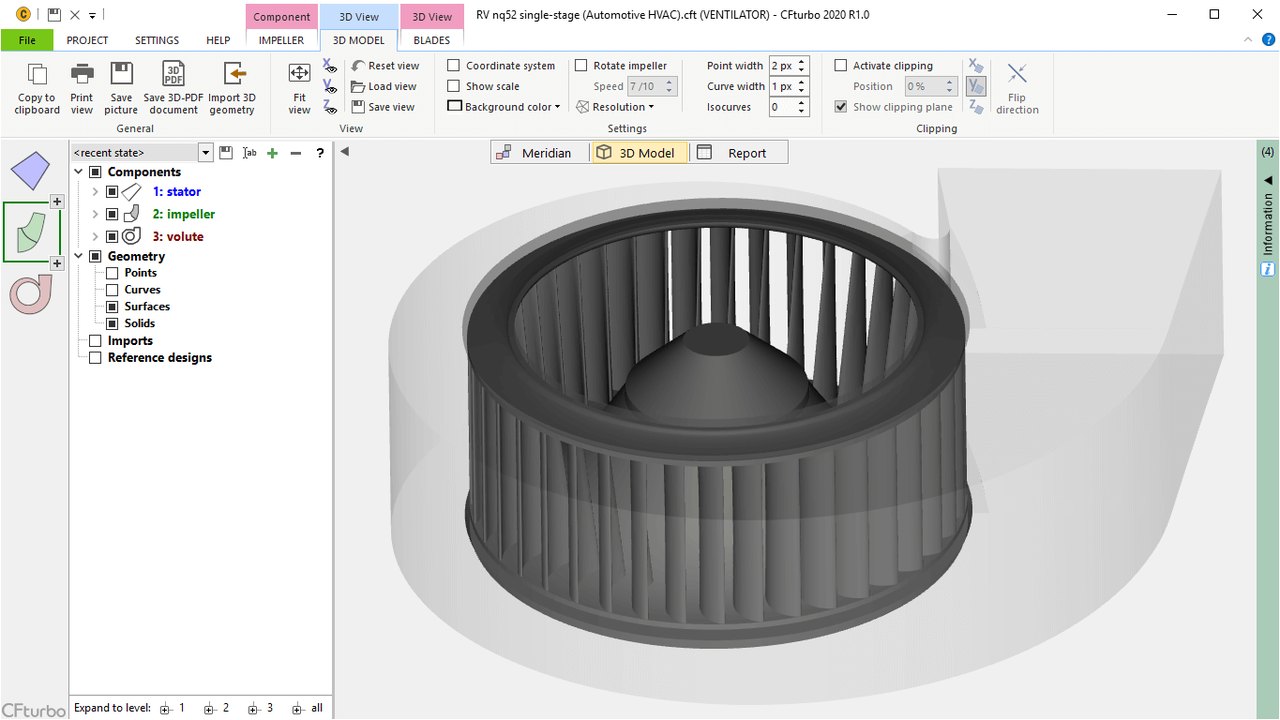Screen dimensions: 1280x720
Task: Open the File menu tab
Action: coord(27,40)
